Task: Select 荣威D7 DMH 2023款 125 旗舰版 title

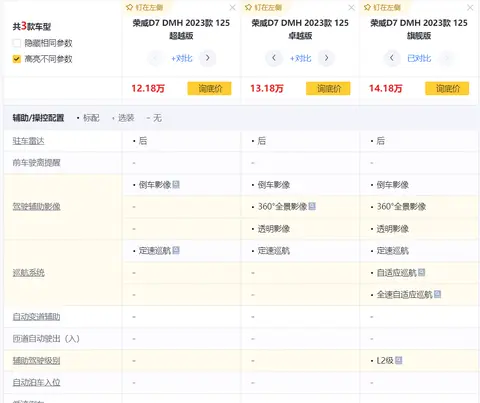Action: point(419,29)
